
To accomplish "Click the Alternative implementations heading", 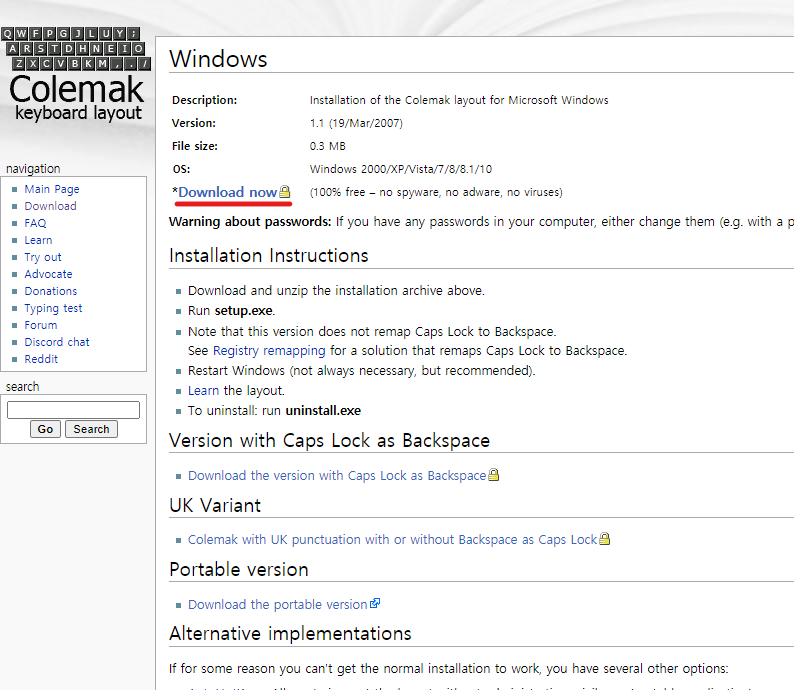I will 290,634.
